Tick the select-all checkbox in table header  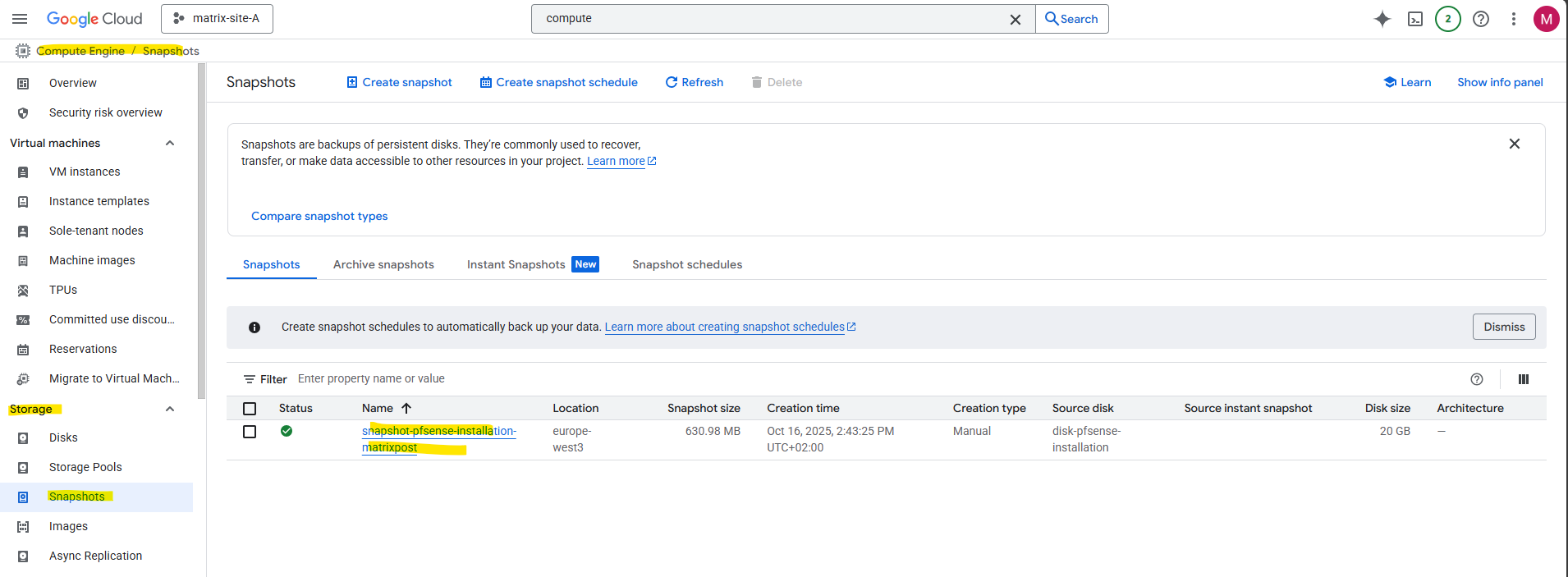pos(250,409)
